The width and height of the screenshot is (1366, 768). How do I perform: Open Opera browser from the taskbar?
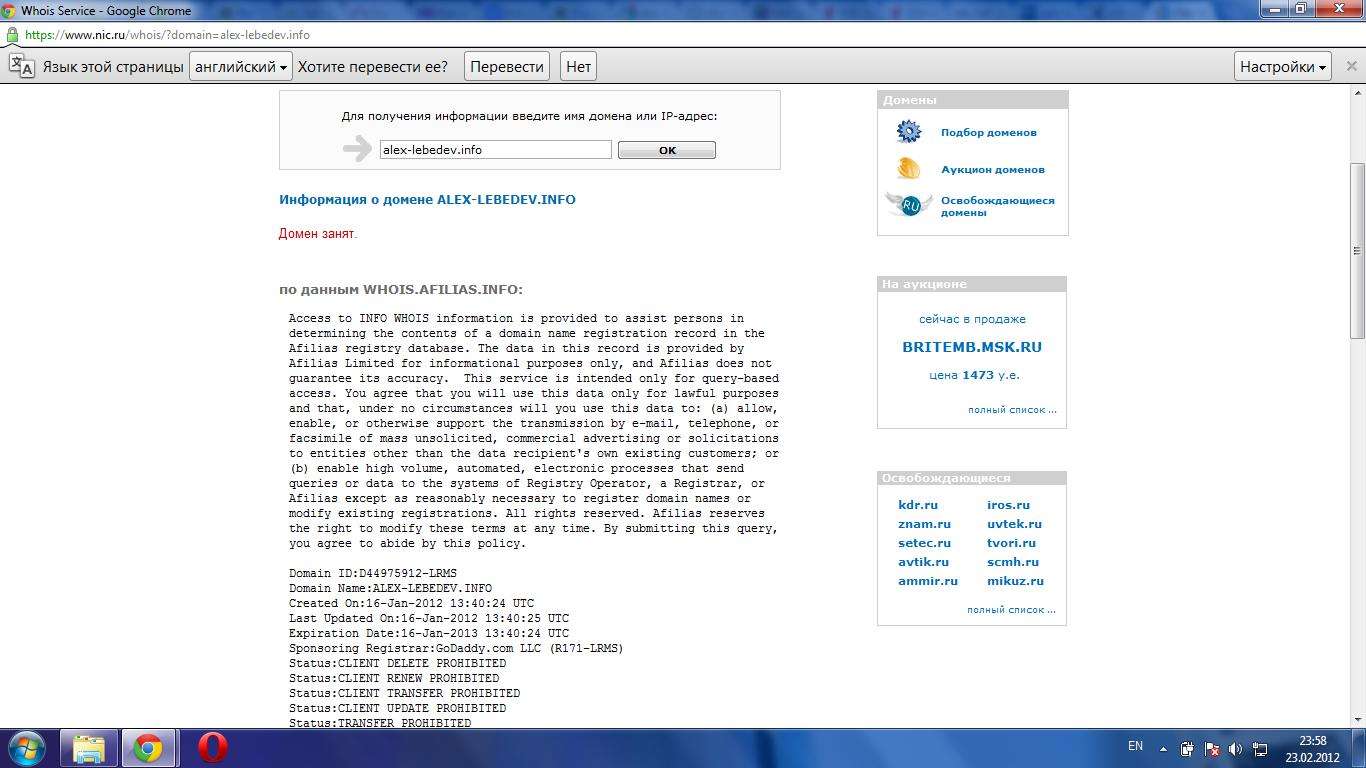212,748
